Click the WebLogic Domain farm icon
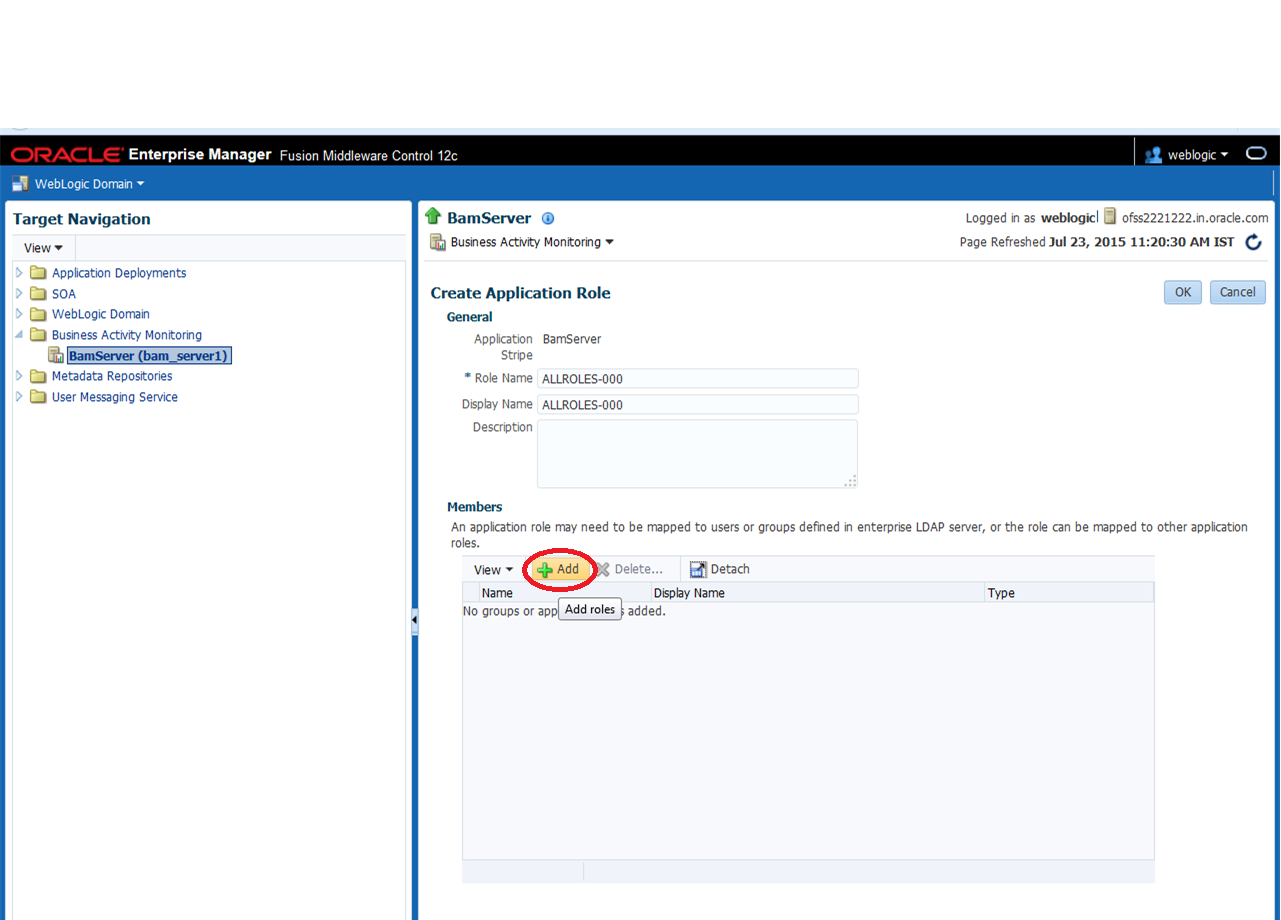Screen dimensions: 1281x920 click(x=20, y=184)
